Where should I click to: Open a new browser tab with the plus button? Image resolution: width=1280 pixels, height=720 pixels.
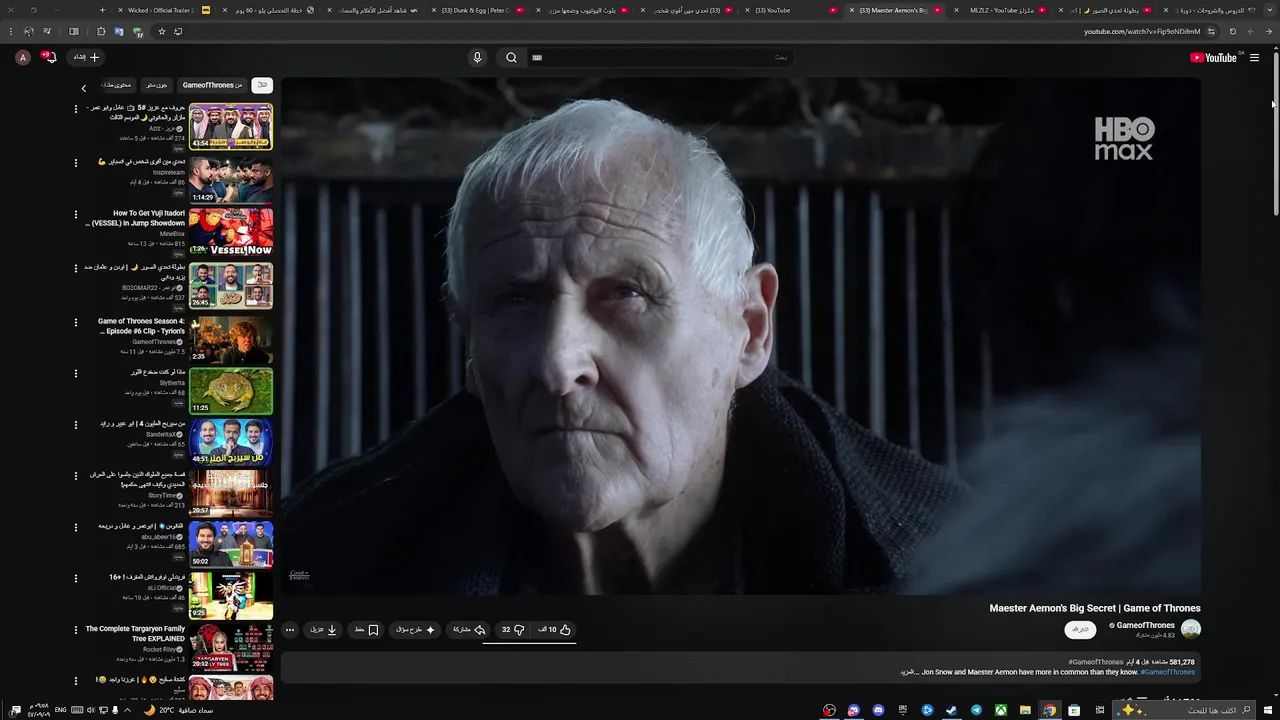[x=102, y=10]
